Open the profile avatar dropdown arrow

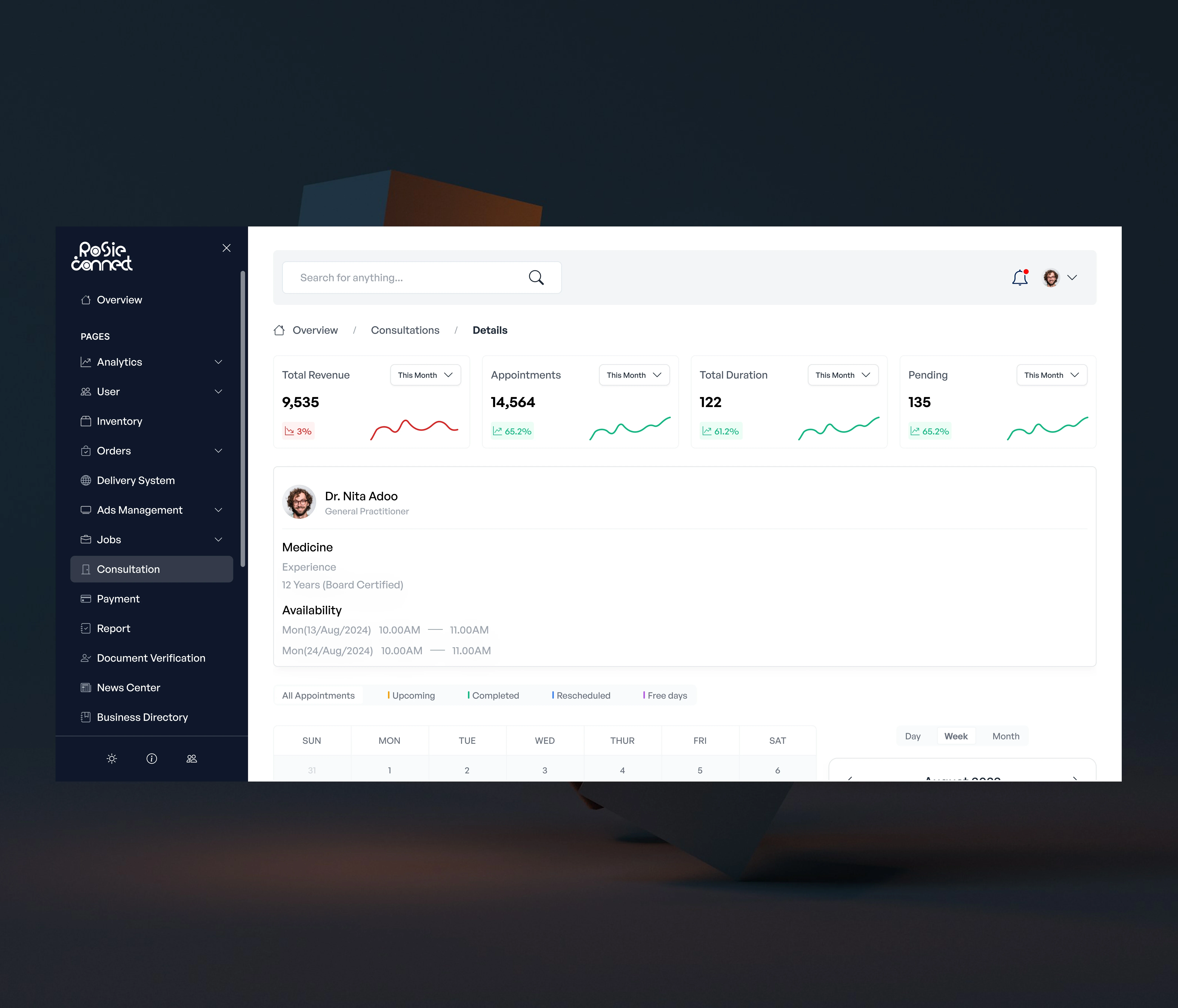1072,277
